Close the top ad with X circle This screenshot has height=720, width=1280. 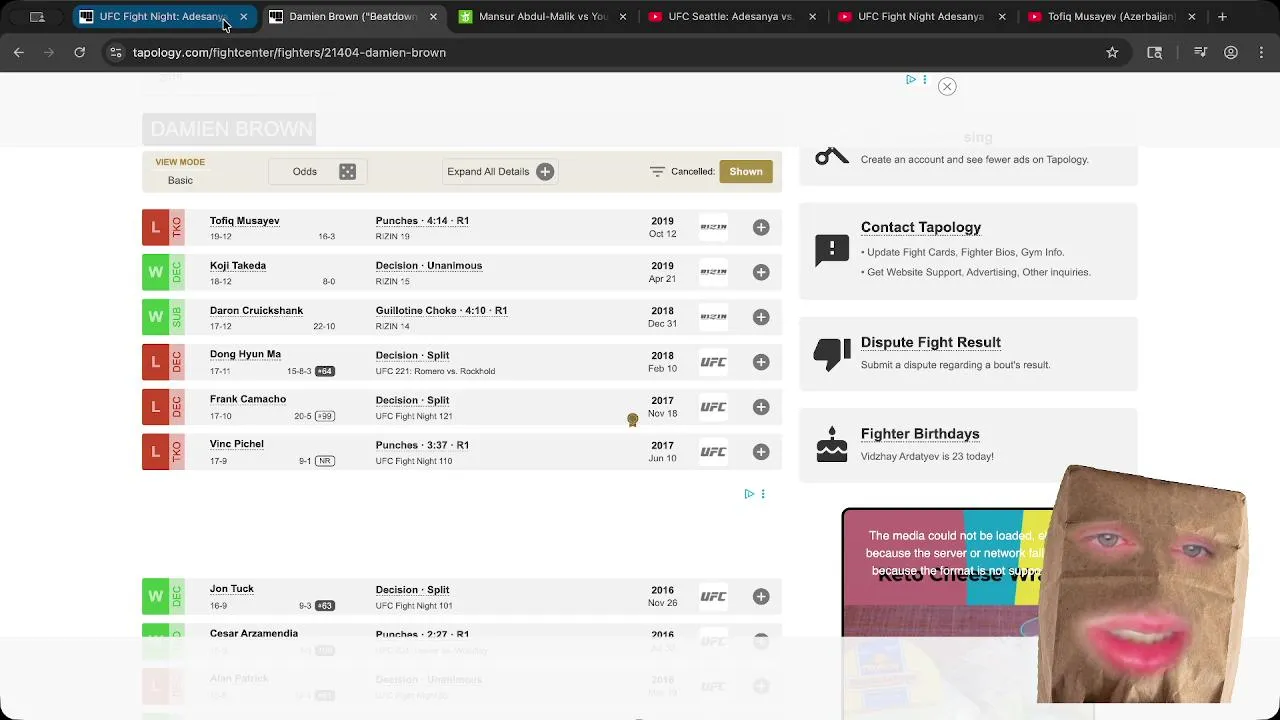(x=947, y=86)
